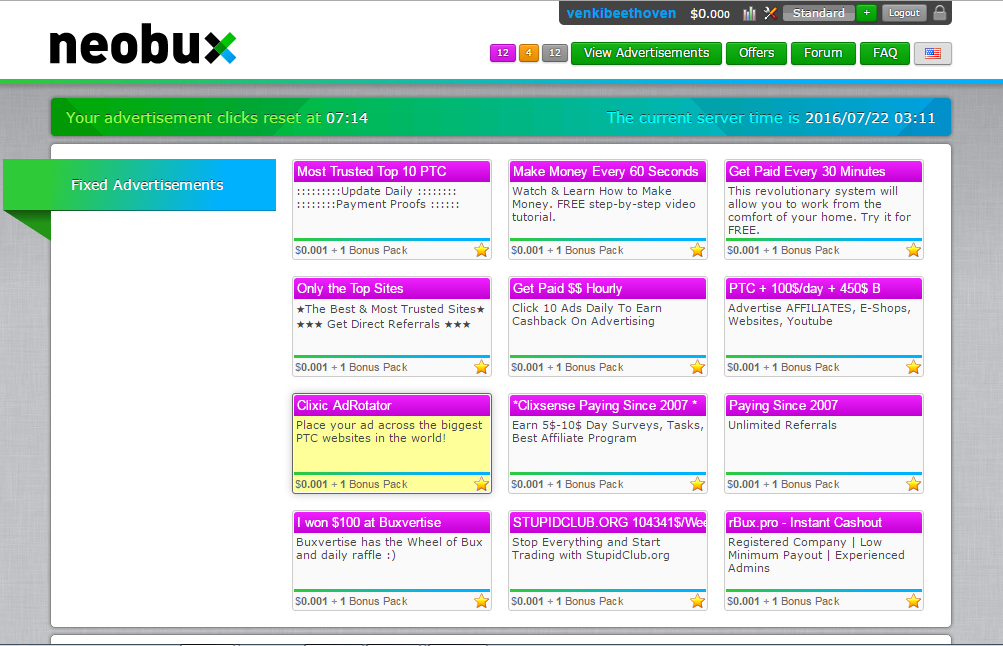The height and width of the screenshot is (646, 1003).
Task: Click star on Clixsense Paying Since 2007 ad
Action: click(697, 484)
